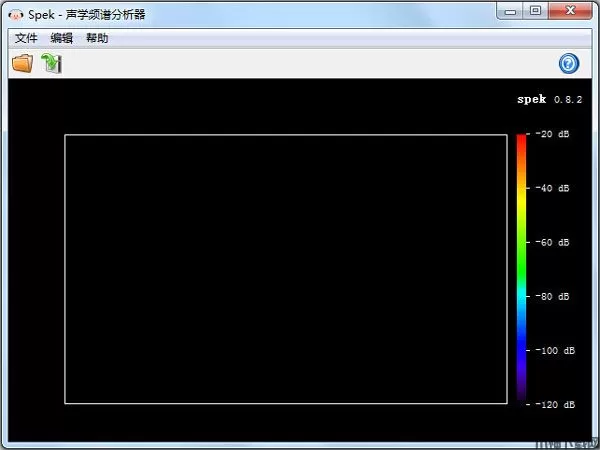This screenshot has height=450, width=600.
Task: Click the 0.8.2 version number
Action: [x=568, y=100]
